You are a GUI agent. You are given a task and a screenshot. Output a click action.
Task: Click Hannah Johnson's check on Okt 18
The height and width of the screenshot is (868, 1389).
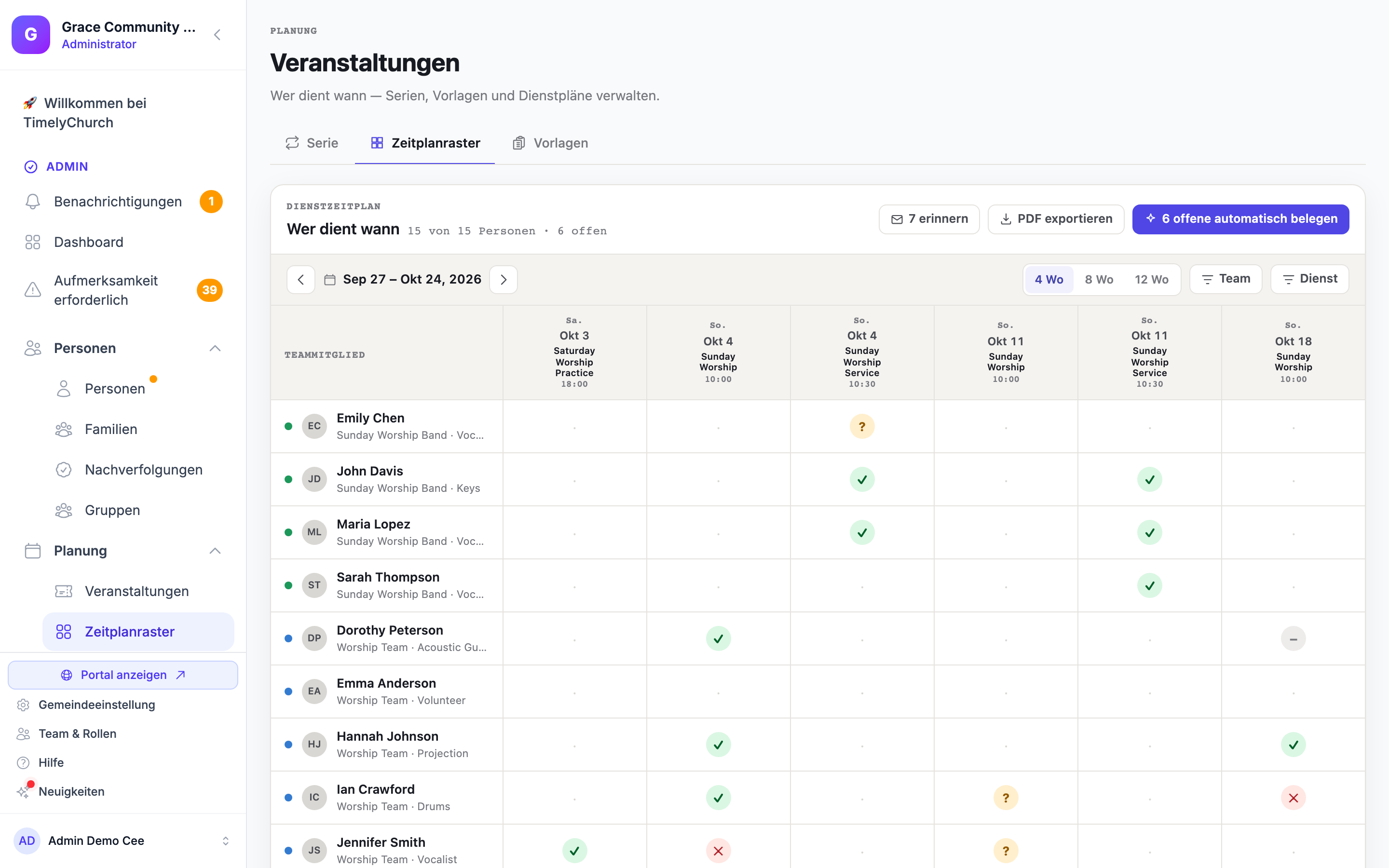coord(1293,745)
